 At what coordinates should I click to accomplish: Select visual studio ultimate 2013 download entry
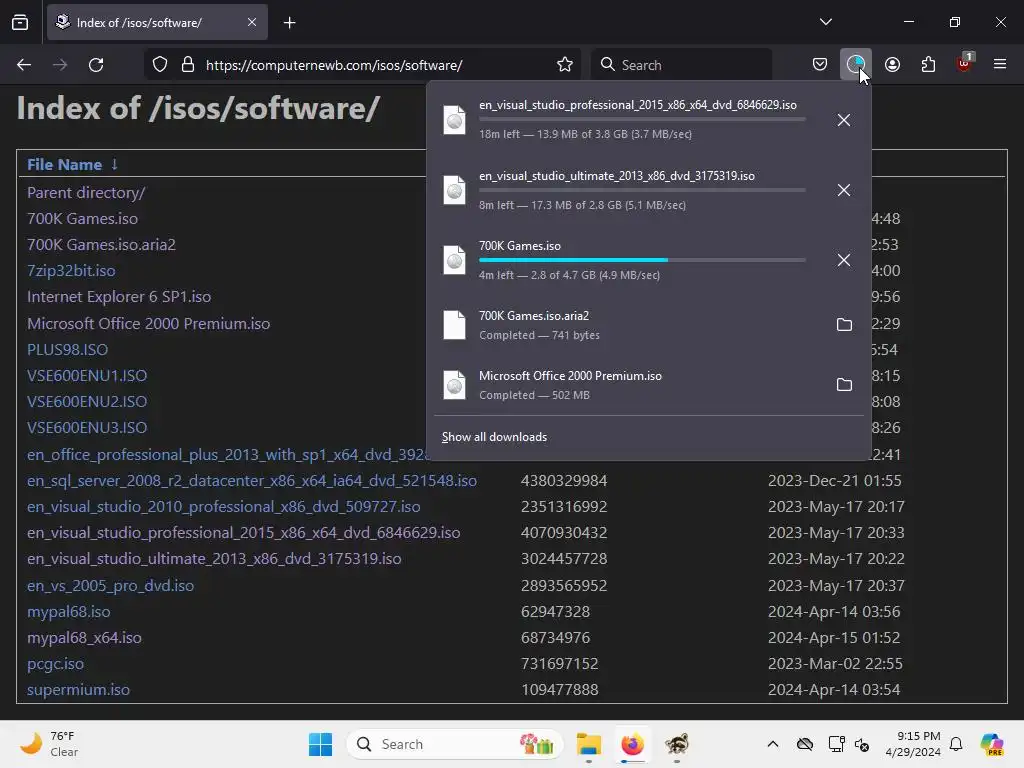click(x=626, y=190)
